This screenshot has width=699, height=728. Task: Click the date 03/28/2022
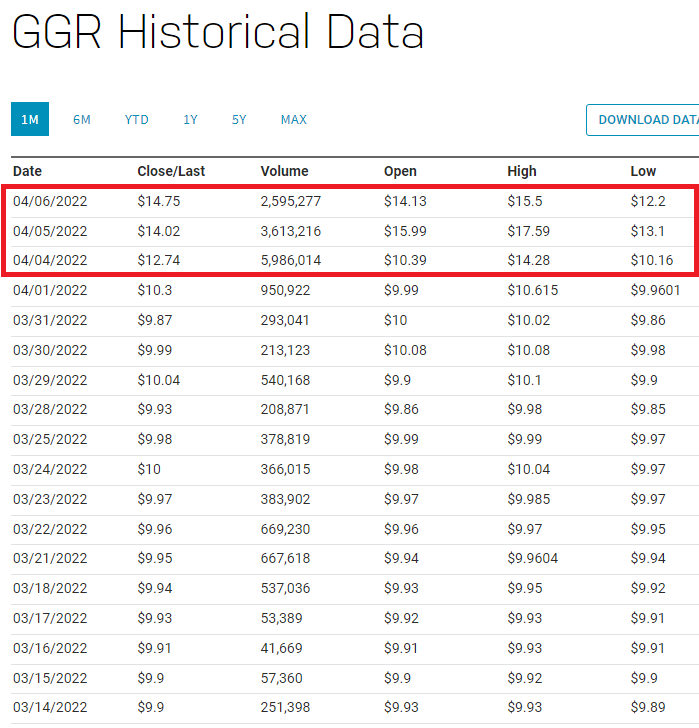point(50,409)
